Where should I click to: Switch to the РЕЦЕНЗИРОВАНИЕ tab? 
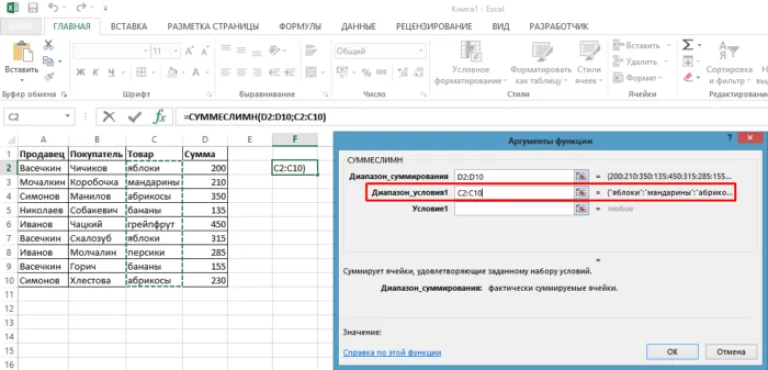click(x=434, y=26)
